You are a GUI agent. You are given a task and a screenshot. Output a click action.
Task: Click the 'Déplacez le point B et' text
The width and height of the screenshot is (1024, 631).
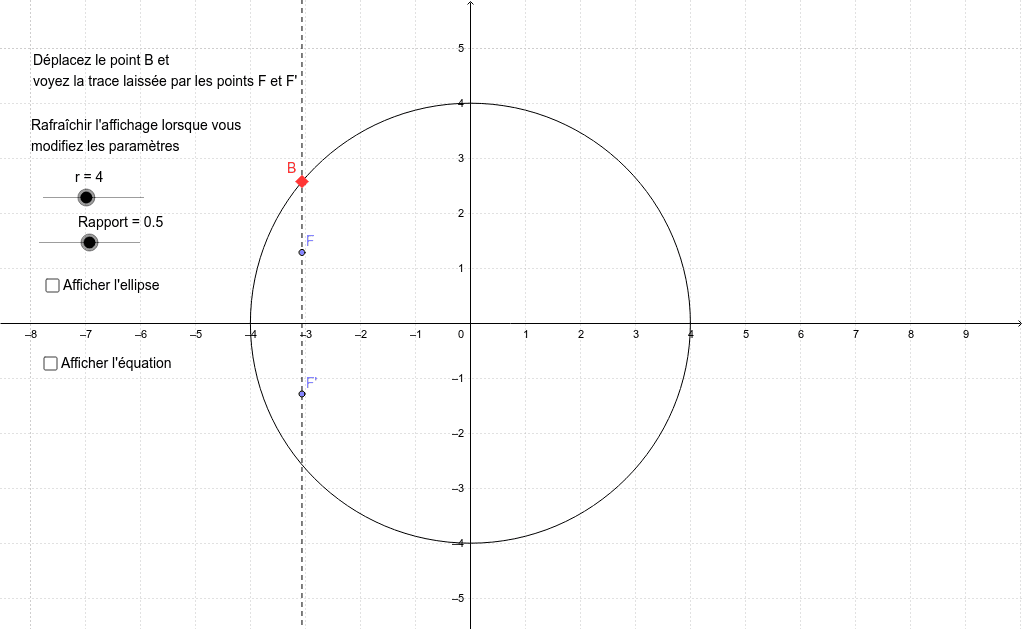[x=101, y=60]
